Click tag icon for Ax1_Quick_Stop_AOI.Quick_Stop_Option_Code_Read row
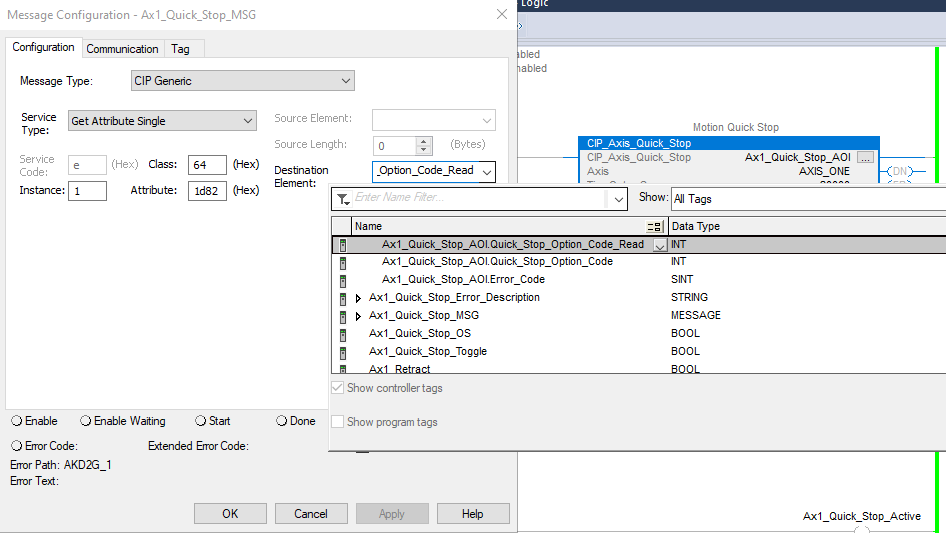Image resolution: width=946 pixels, height=533 pixels. [343, 245]
